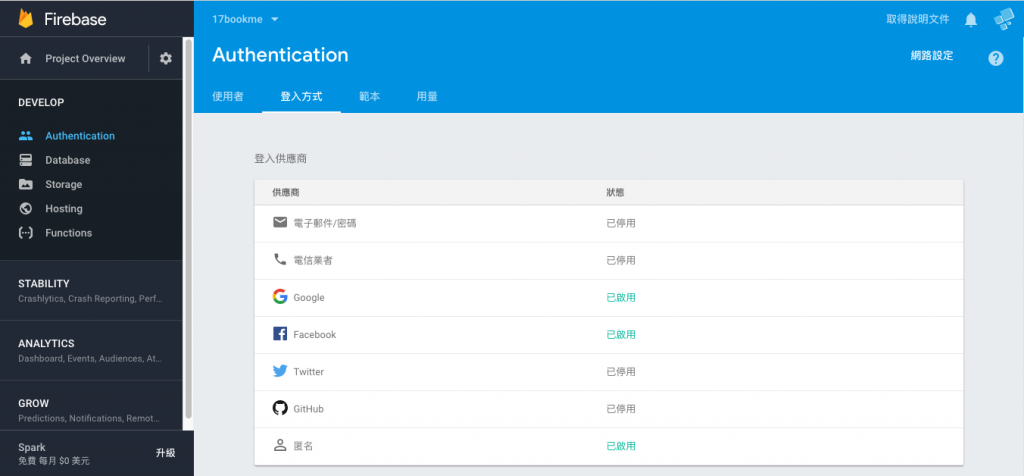1024x476 pixels.
Task: Click the sidebar vertical scrollbar
Action: click(x=189, y=229)
